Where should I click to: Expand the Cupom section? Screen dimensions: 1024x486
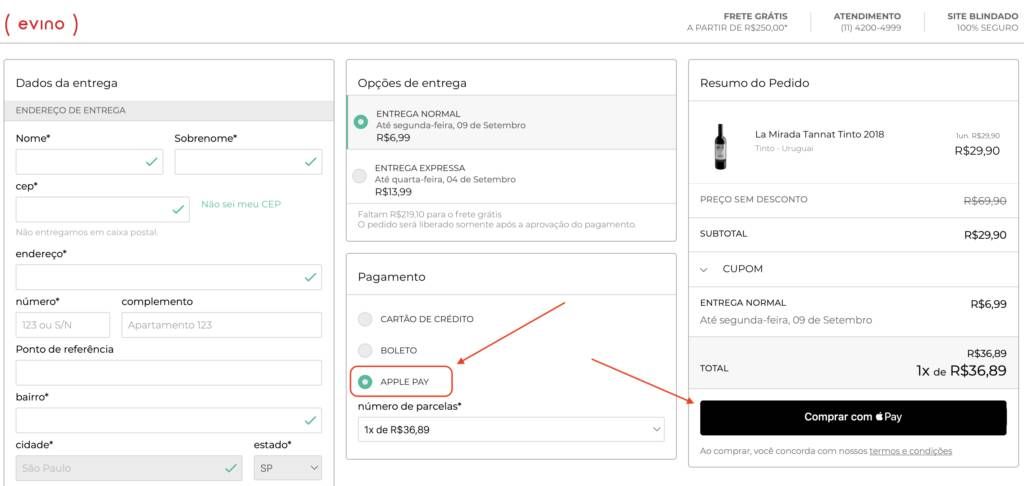click(x=731, y=269)
